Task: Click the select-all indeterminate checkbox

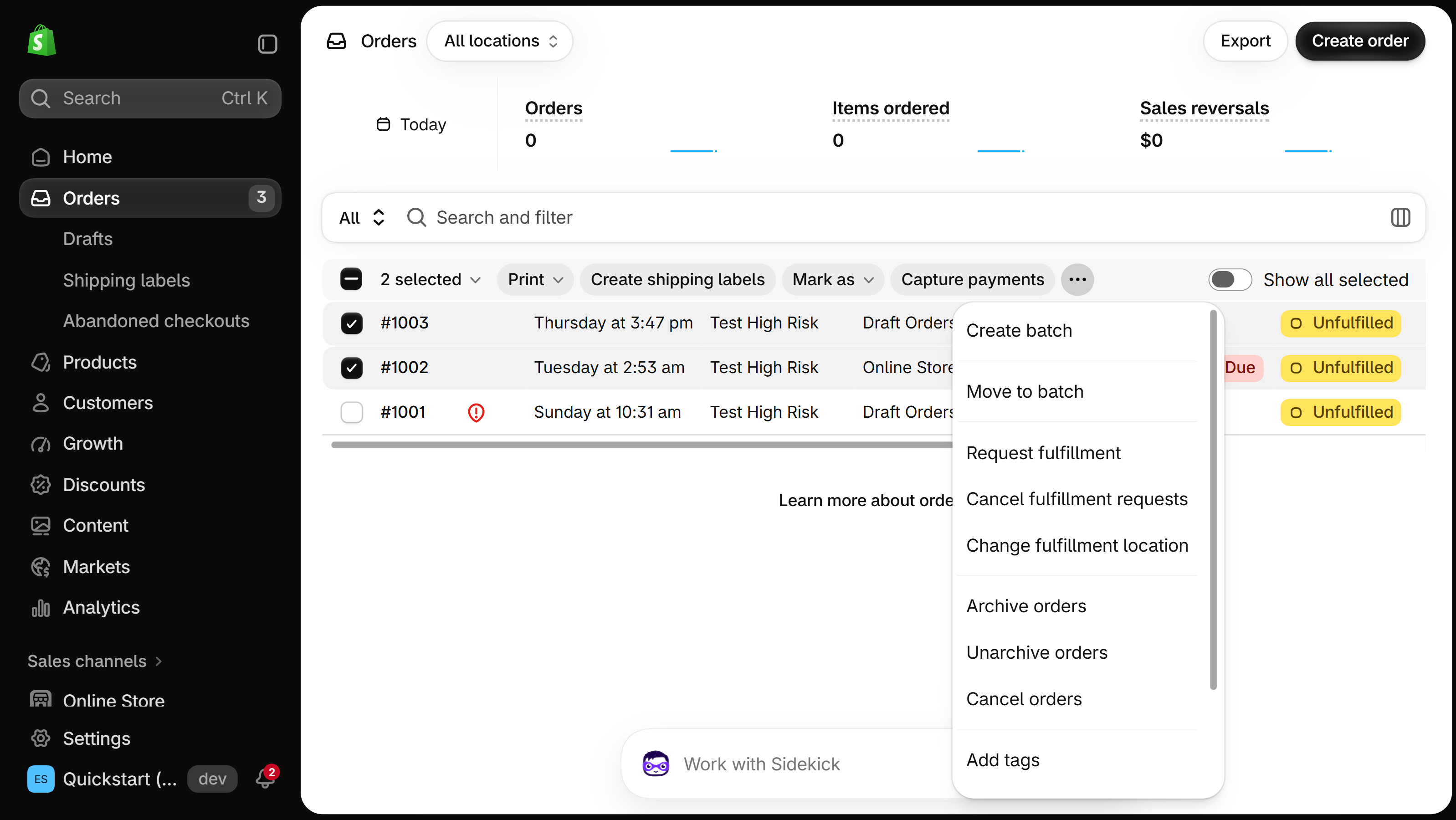Action: coord(351,280)
